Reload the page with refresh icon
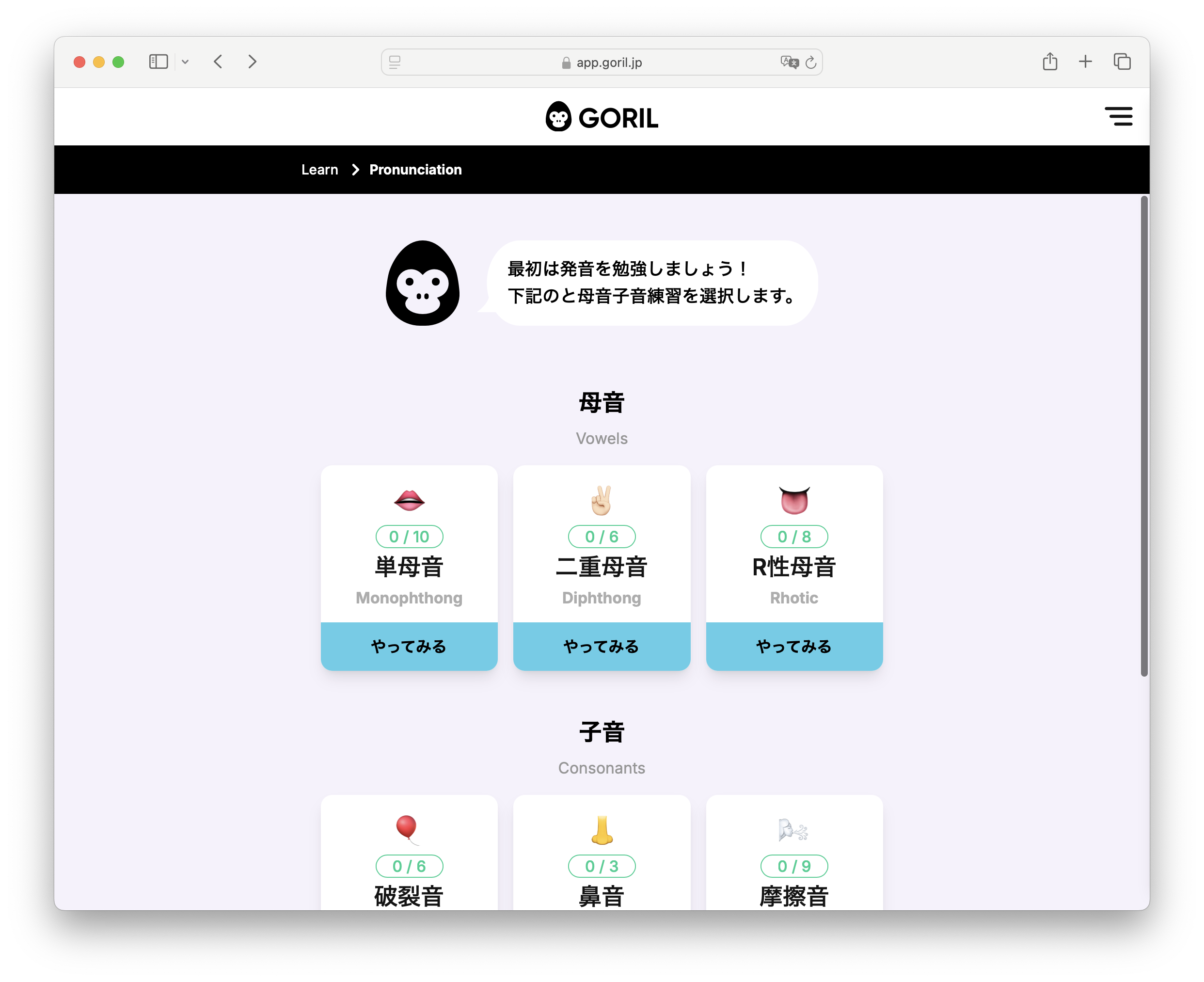The width and height of the screenshot is (1204, 982). click(810, 62)
